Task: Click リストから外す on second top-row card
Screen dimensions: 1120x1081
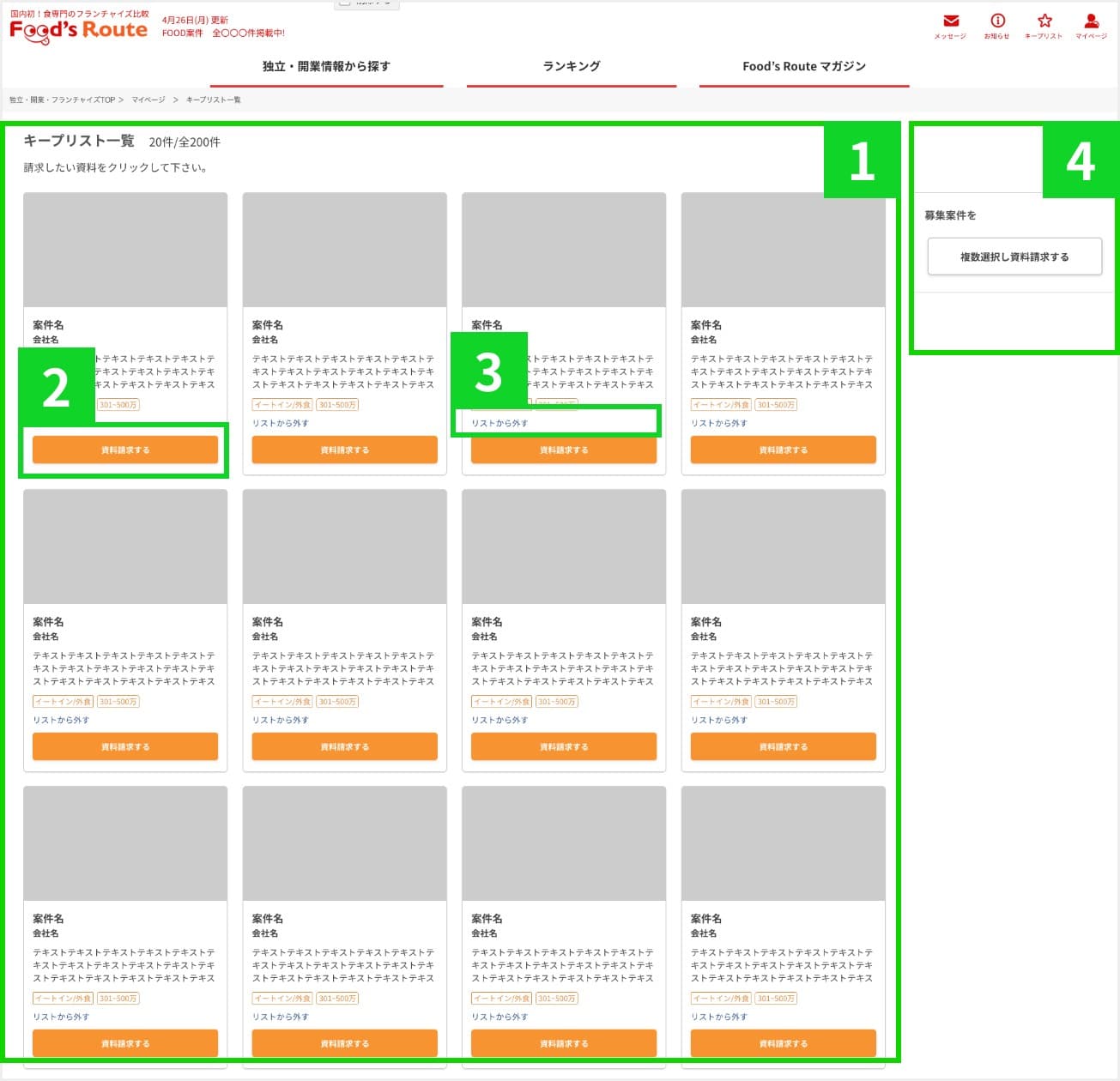Action: tap(281, 423)
